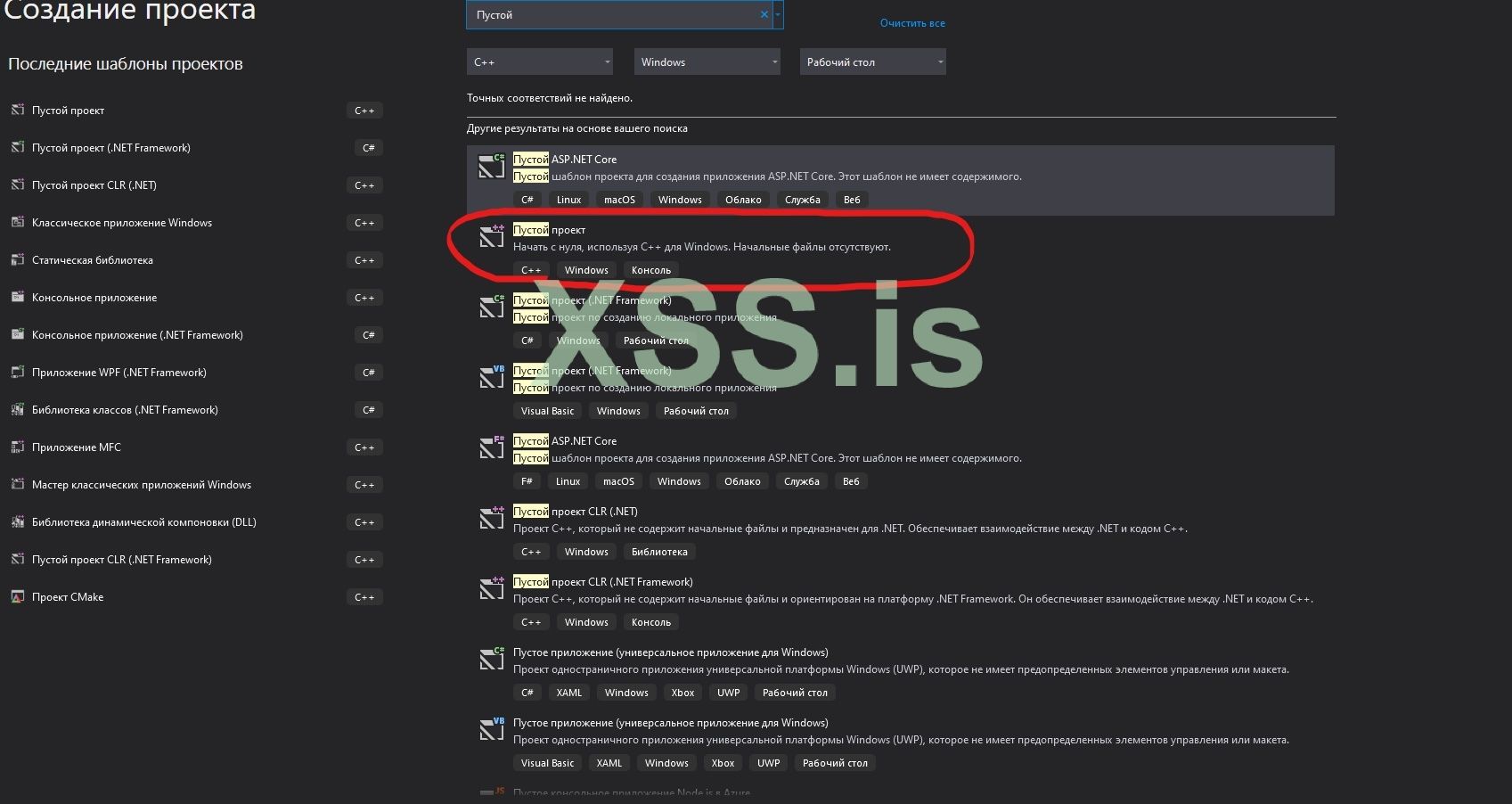The width and height of the screenshot is (1512, 804).
Task: Click the macOS tag in F# ASP.NET Core row
Action: click(618, 481)
